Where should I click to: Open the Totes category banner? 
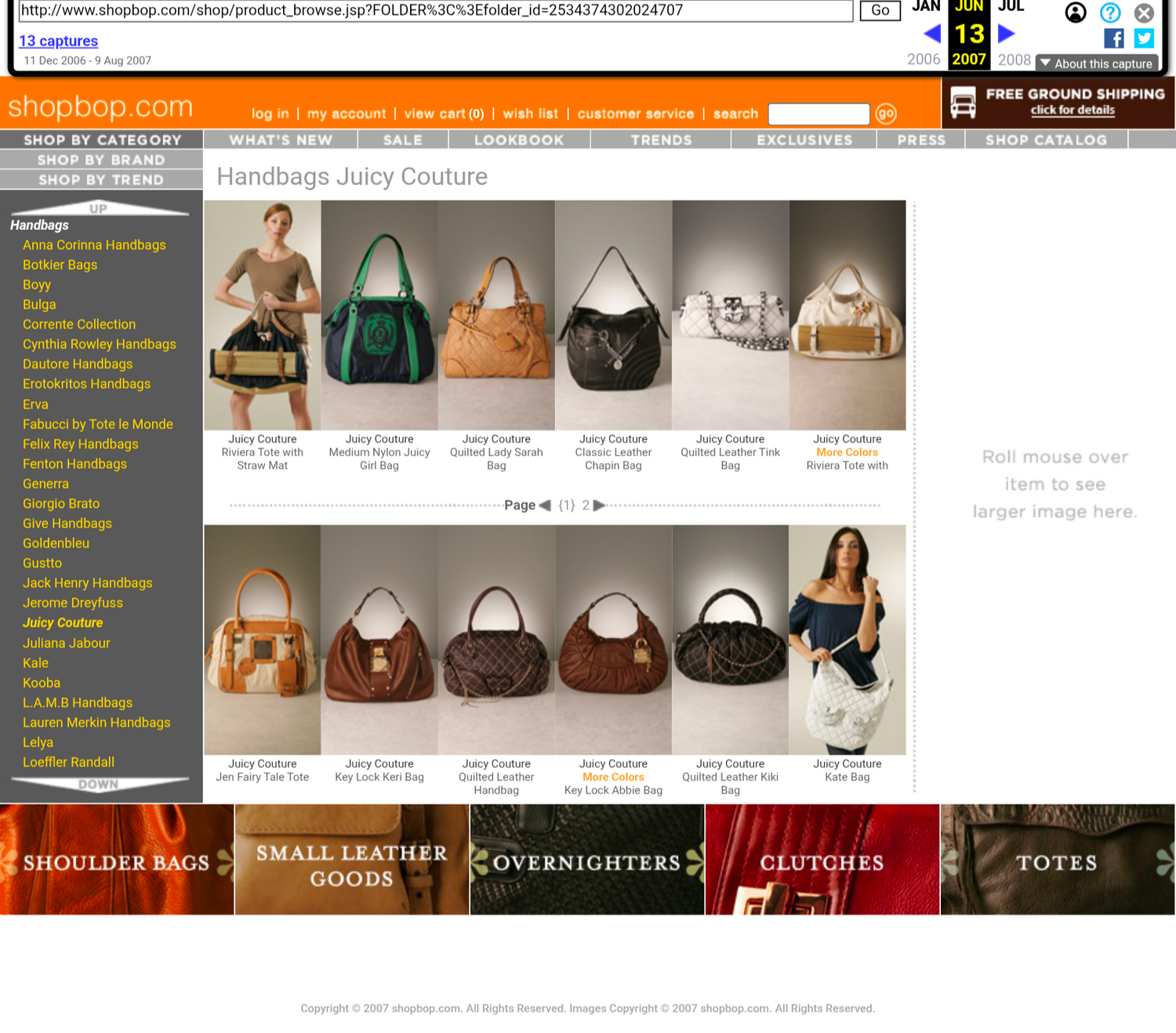1058,860
